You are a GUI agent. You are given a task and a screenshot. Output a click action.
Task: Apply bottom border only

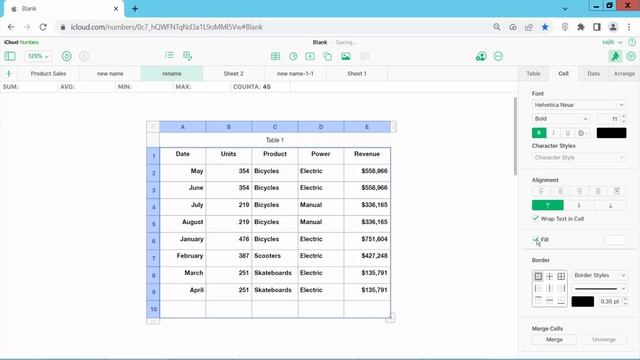pyautogui.click(x=561, y=301)
